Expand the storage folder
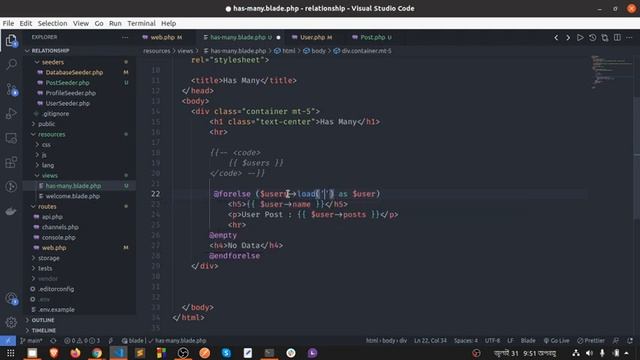Screen dimensions: 640x360 pos(49,258)
